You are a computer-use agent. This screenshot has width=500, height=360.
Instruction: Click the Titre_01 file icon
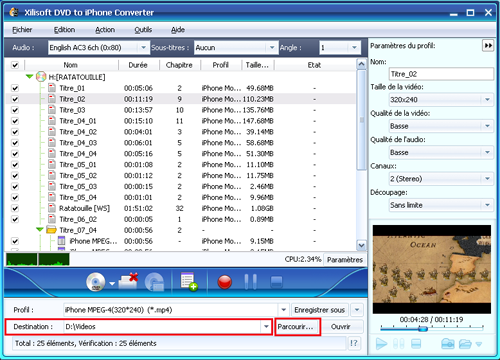[x=52, y=88]
